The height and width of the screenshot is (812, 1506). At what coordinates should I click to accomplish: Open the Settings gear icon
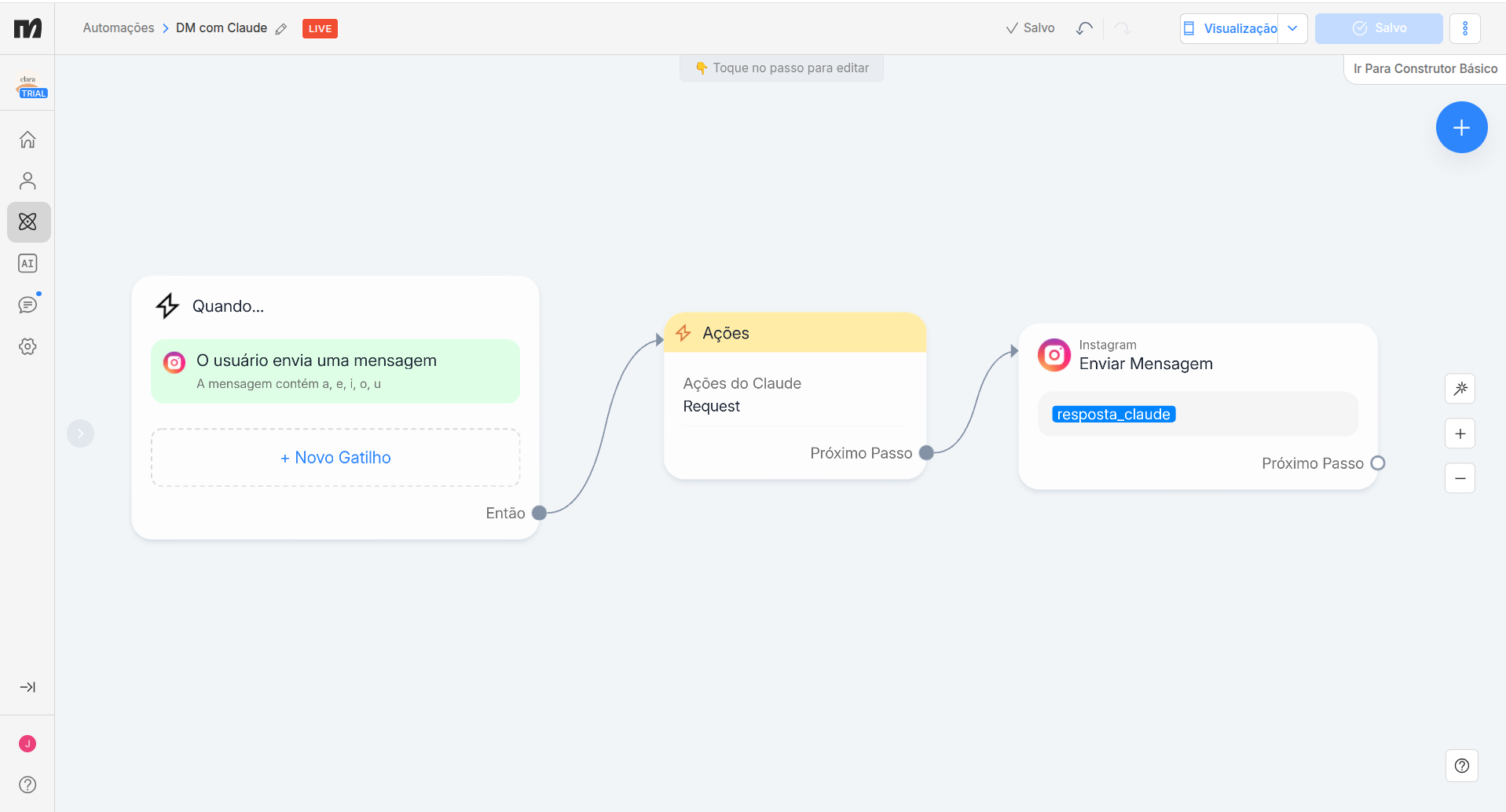click(27, 346)
